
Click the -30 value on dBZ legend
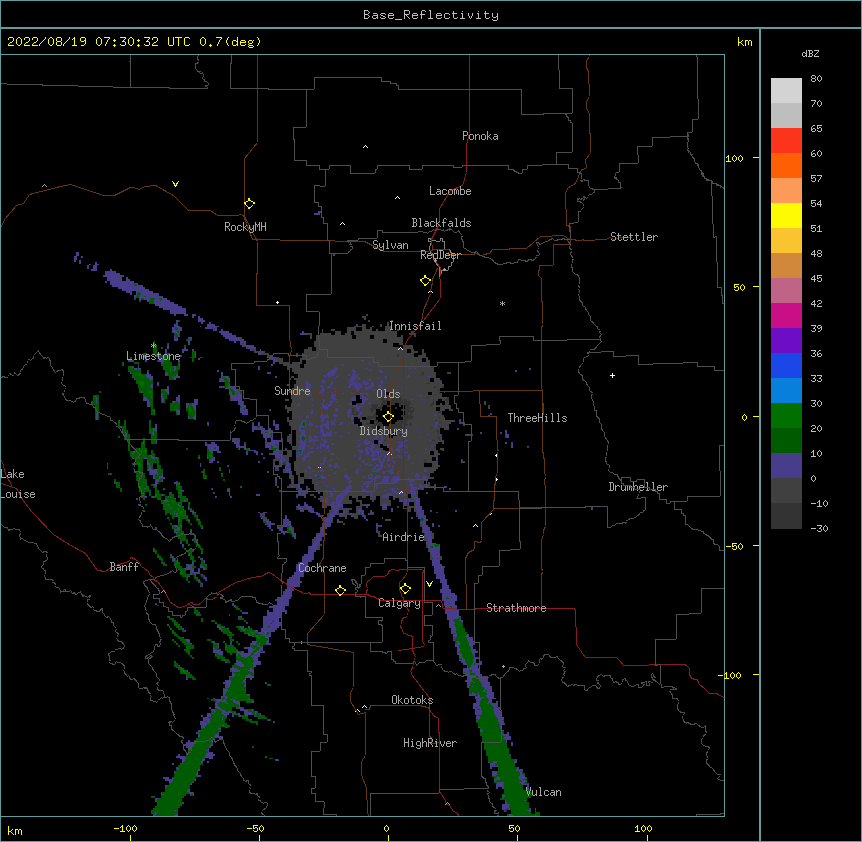click(819, 528)
